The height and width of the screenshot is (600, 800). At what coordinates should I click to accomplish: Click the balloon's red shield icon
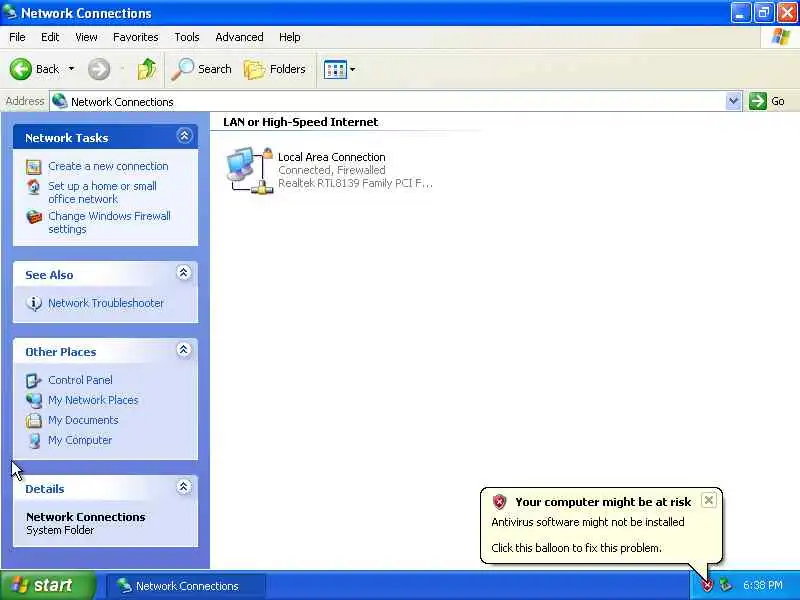[x=499, y=502]
